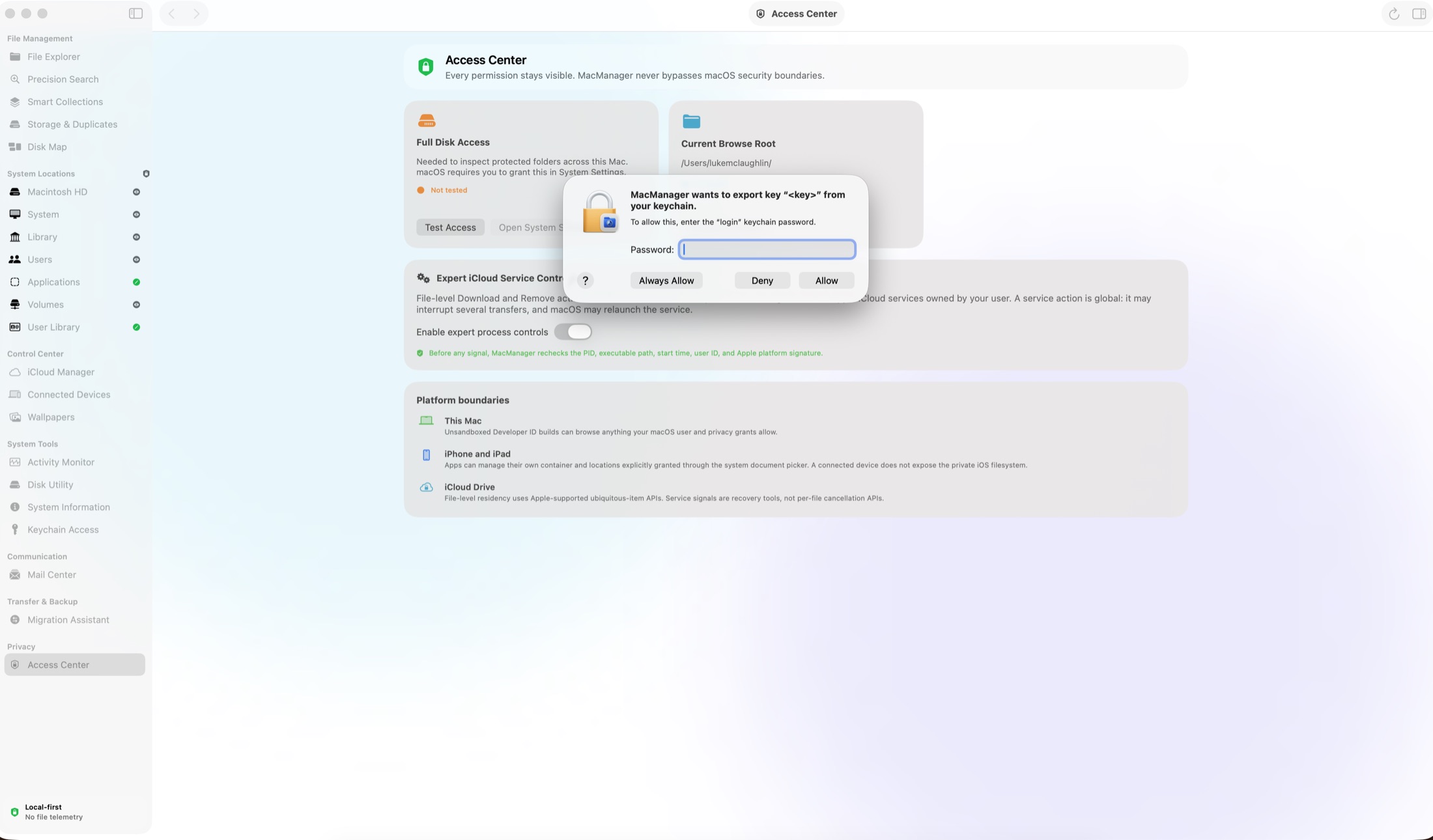This screenshot has width=1433, height=840.
Task: Click the /Users/lukemclaughlin/ path text
Action: [726, 163]
